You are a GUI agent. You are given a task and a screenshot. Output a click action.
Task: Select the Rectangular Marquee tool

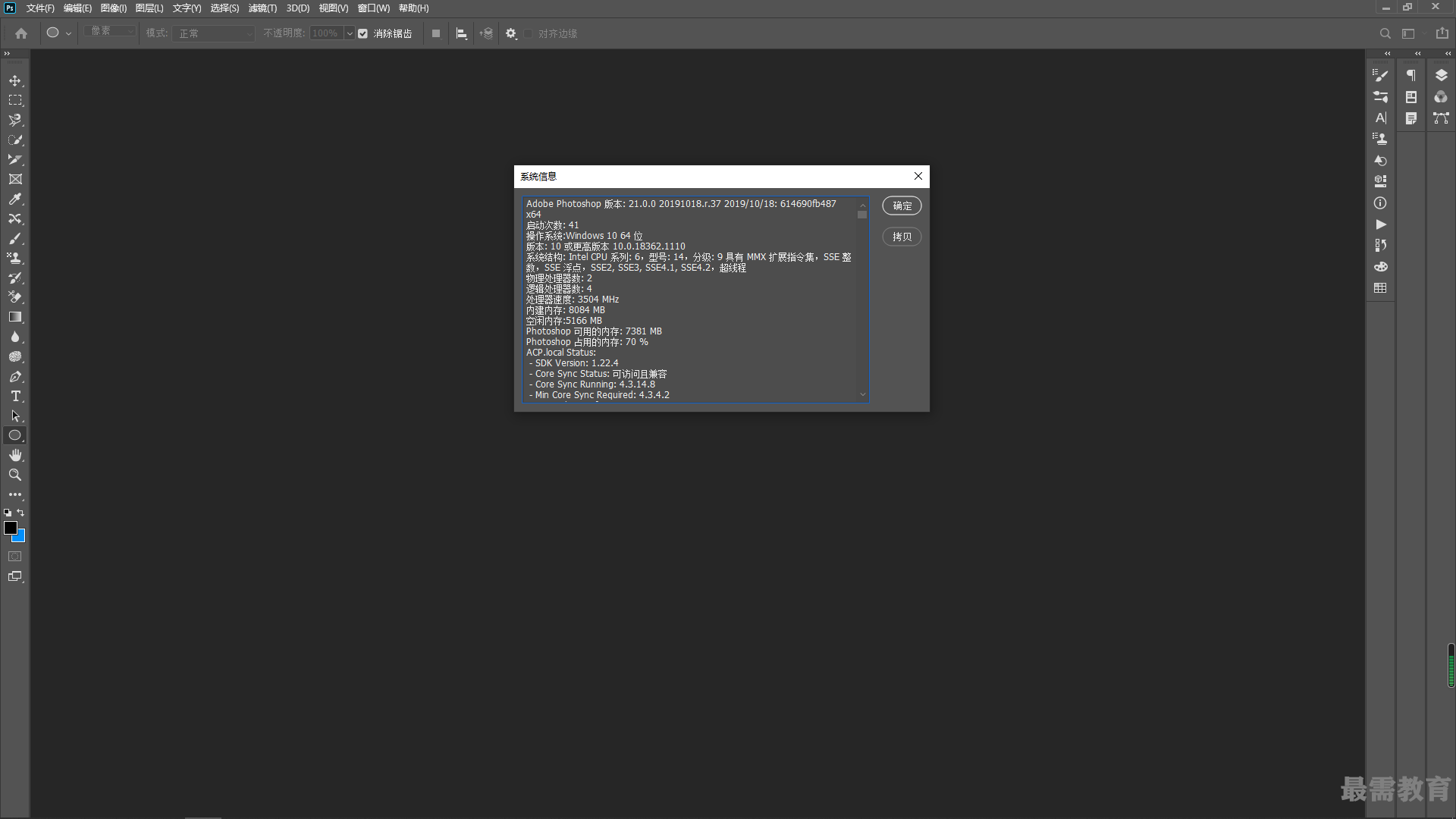(15, 100)
